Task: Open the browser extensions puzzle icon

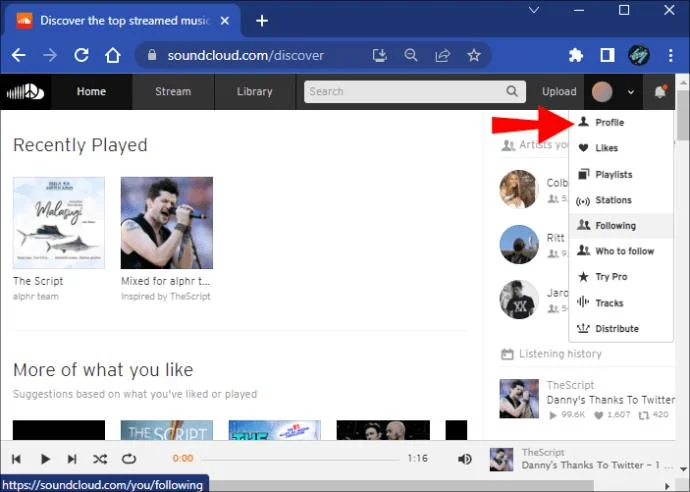Action: pyautogui.click(x=576, y=55)
